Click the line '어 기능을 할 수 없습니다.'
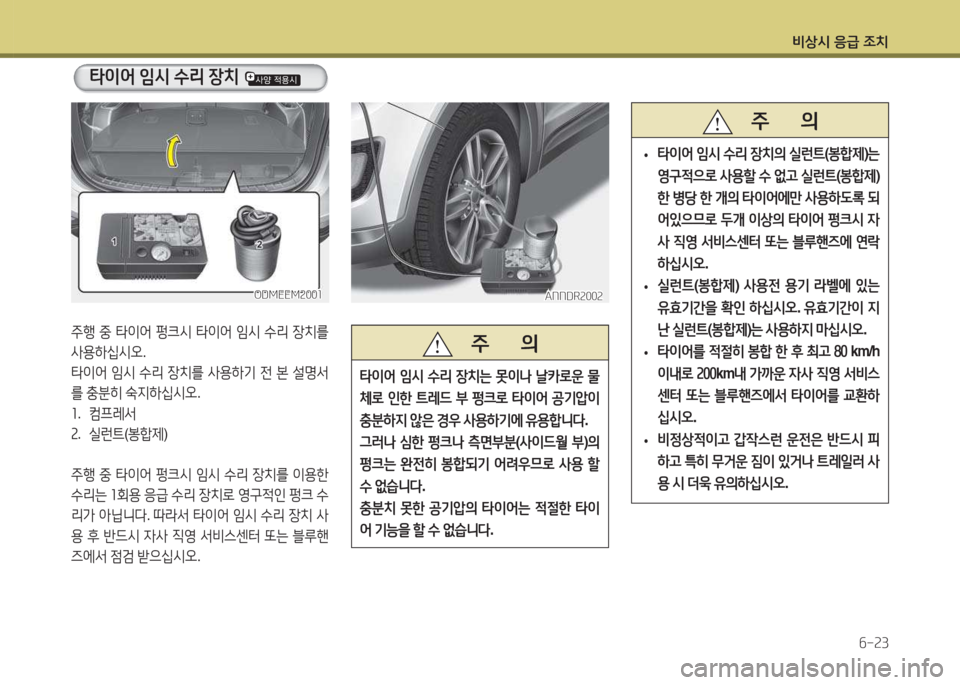 point(426,530)
